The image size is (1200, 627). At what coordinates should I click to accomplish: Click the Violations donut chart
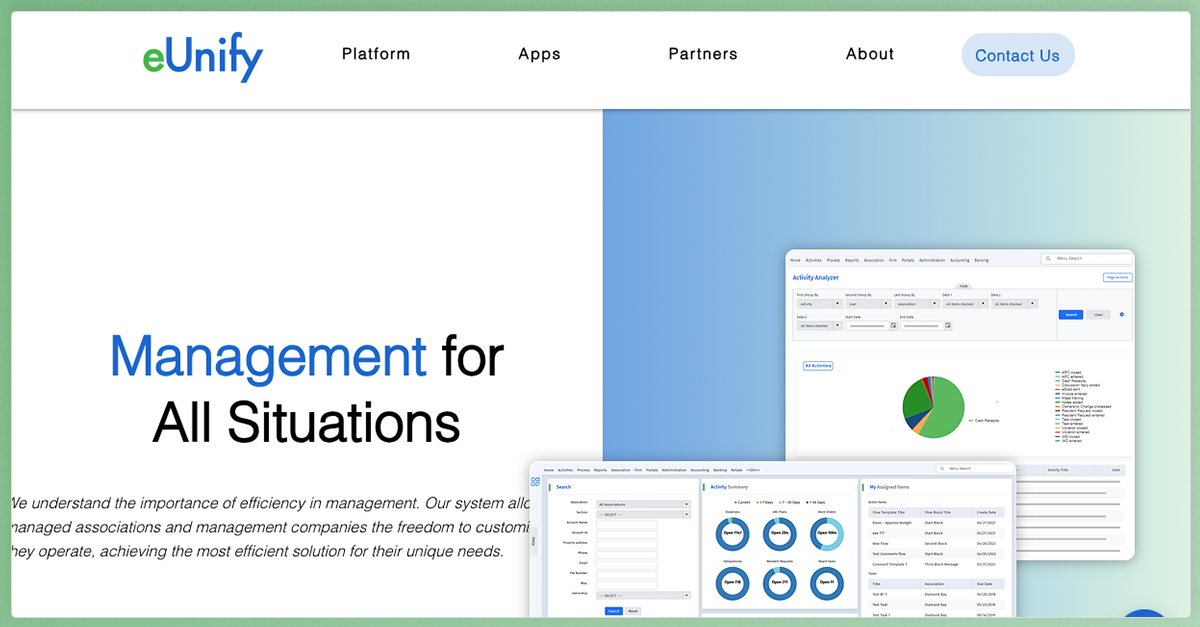click(732, 534)
